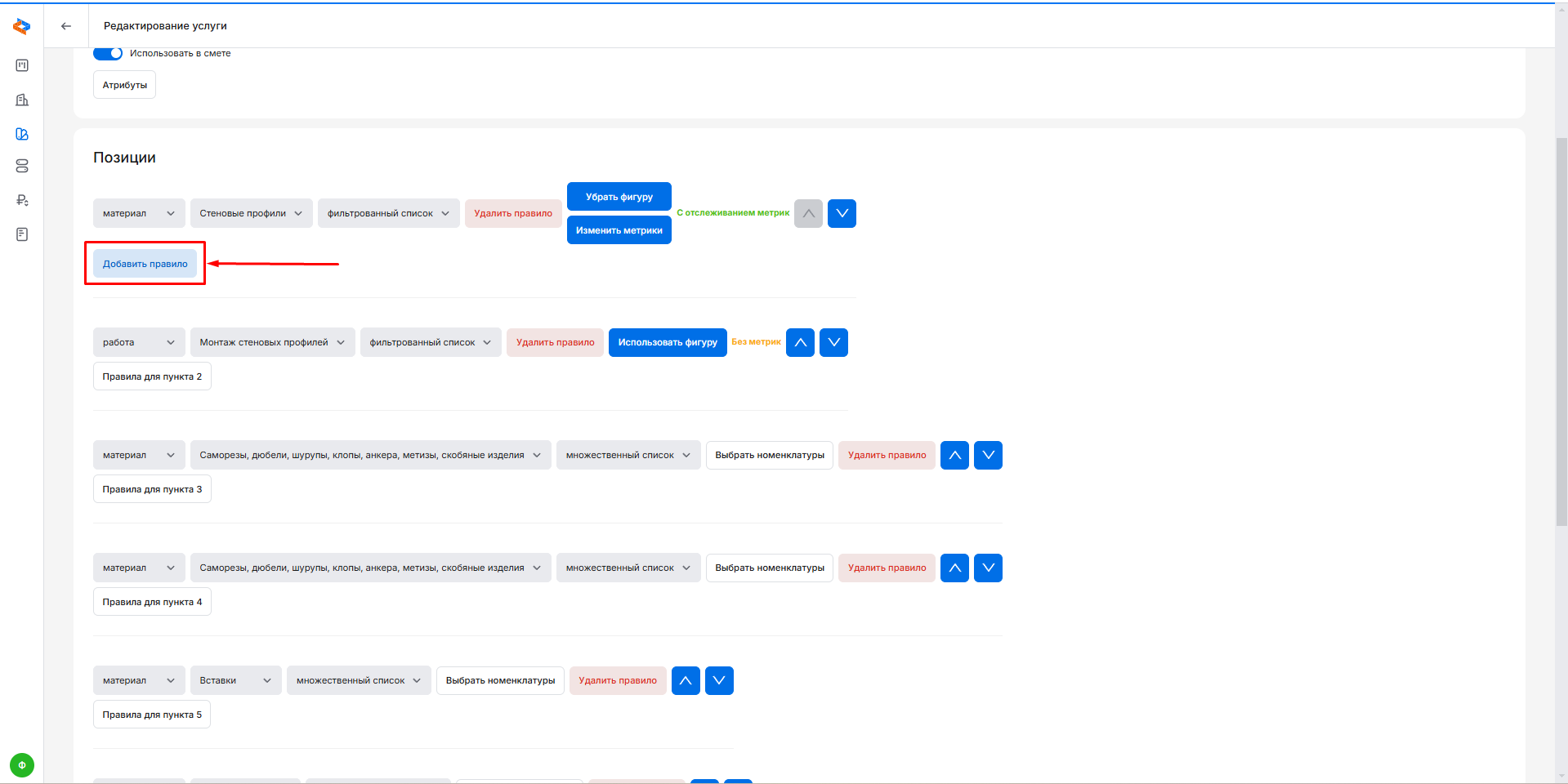Move Стеновые профили rule down
The image size is (1568, 784).
842,213
